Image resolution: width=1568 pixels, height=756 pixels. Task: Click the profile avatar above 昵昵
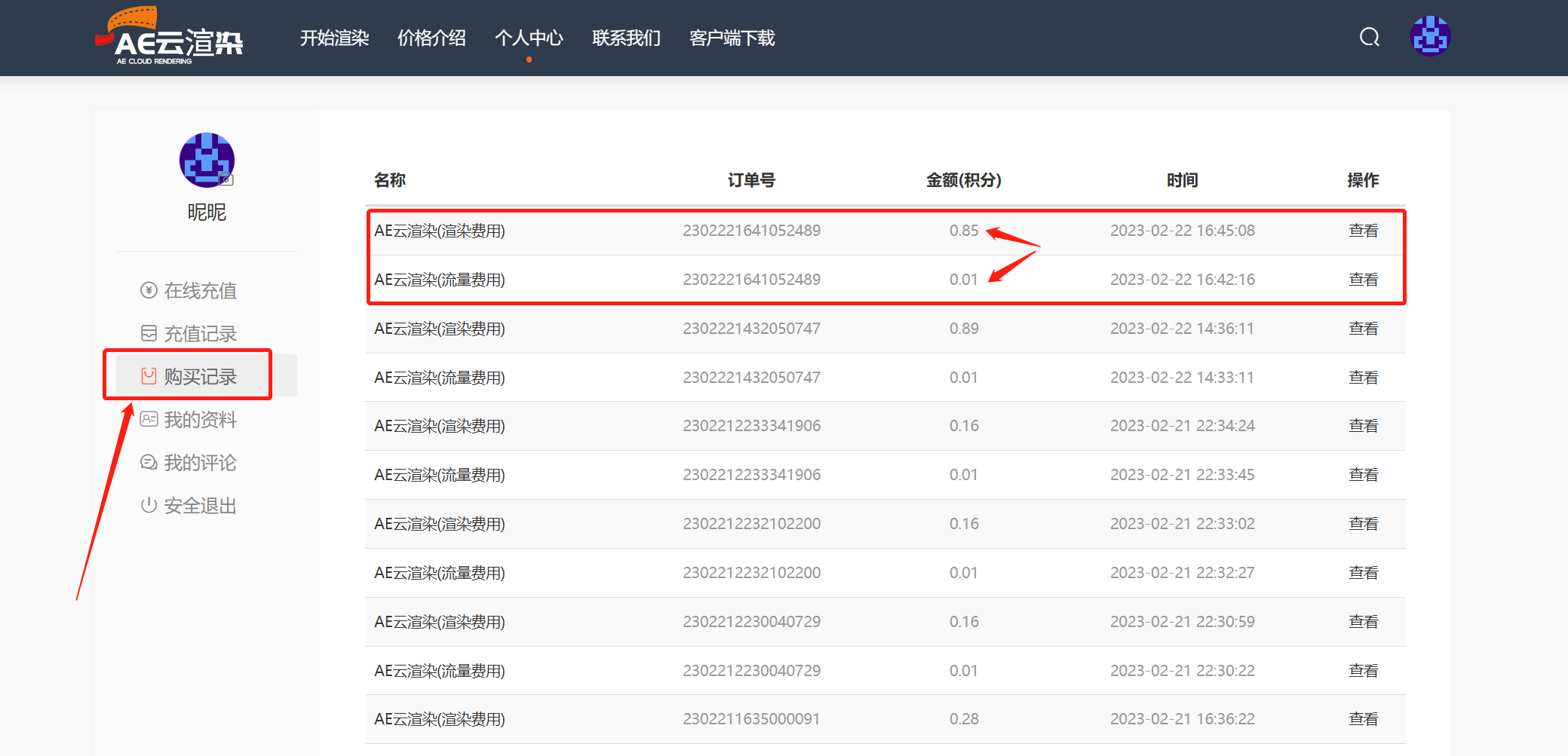(x=207, y=160)
